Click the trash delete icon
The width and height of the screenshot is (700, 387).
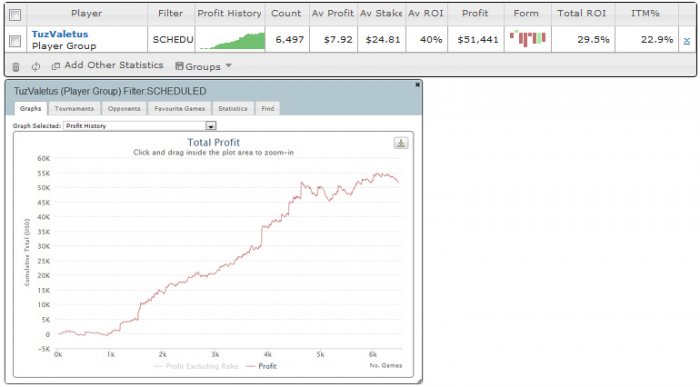(16, 67)
